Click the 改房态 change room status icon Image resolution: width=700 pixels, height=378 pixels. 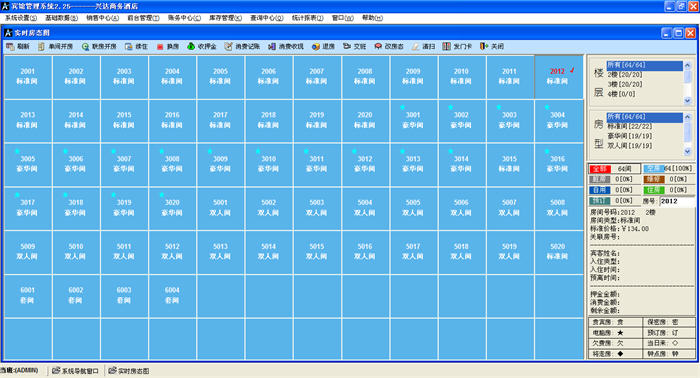click(378, 46)
